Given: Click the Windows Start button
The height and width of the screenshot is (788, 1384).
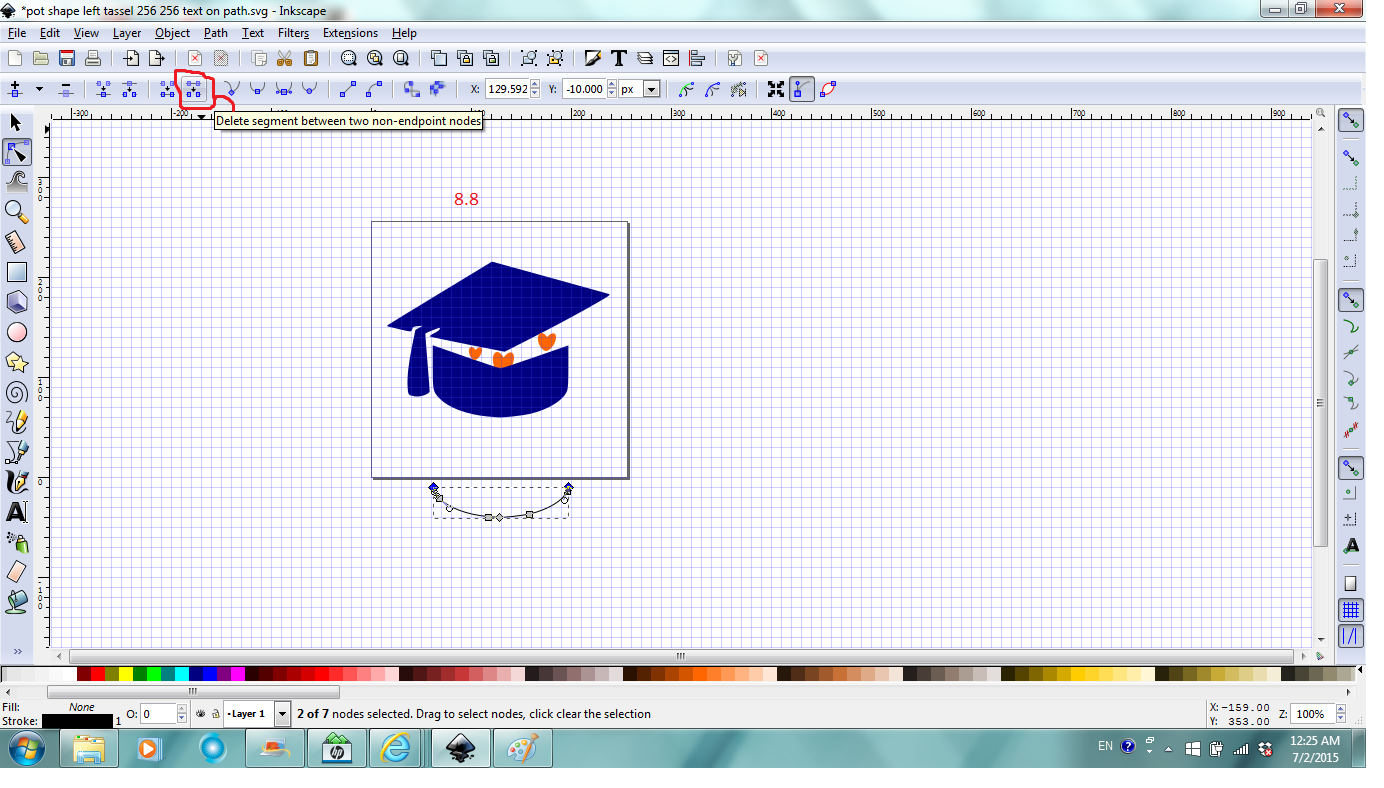Looking at the screenshot, I should [28, 748].
